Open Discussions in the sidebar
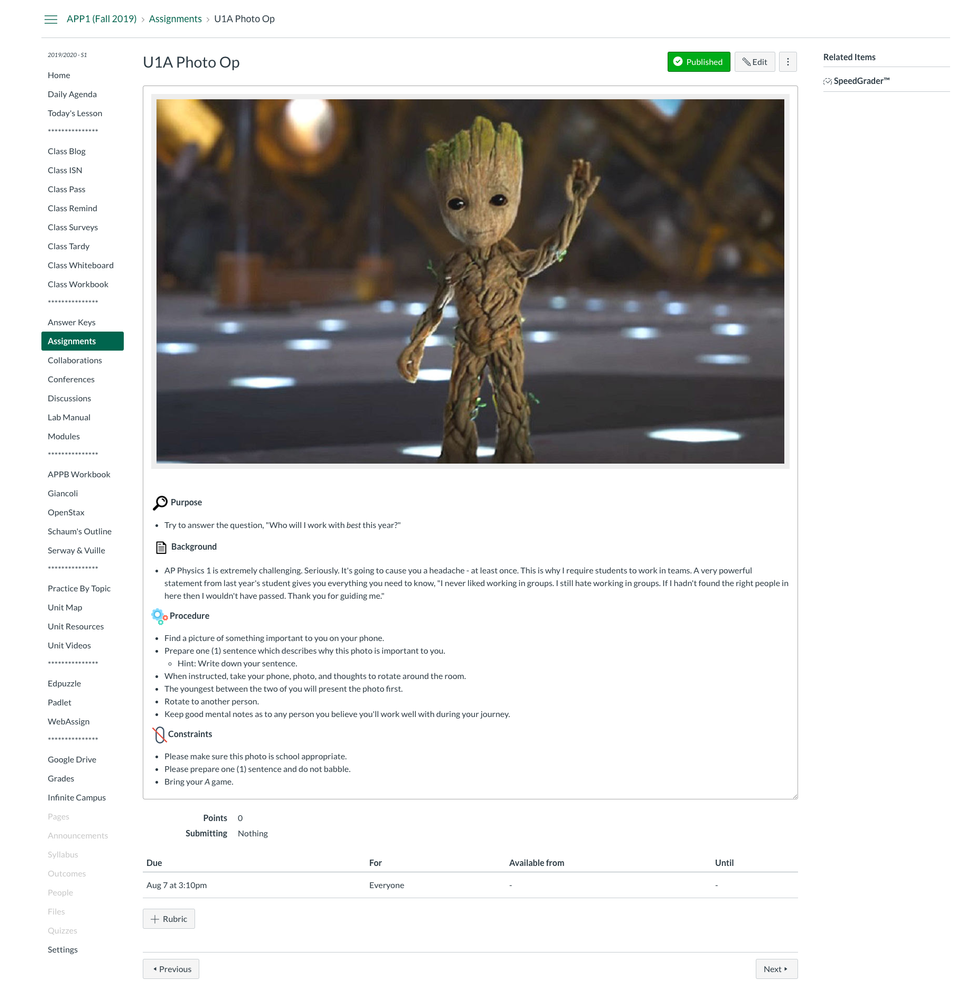This screenshot has width=963, height=999. (x=69, y=399)
